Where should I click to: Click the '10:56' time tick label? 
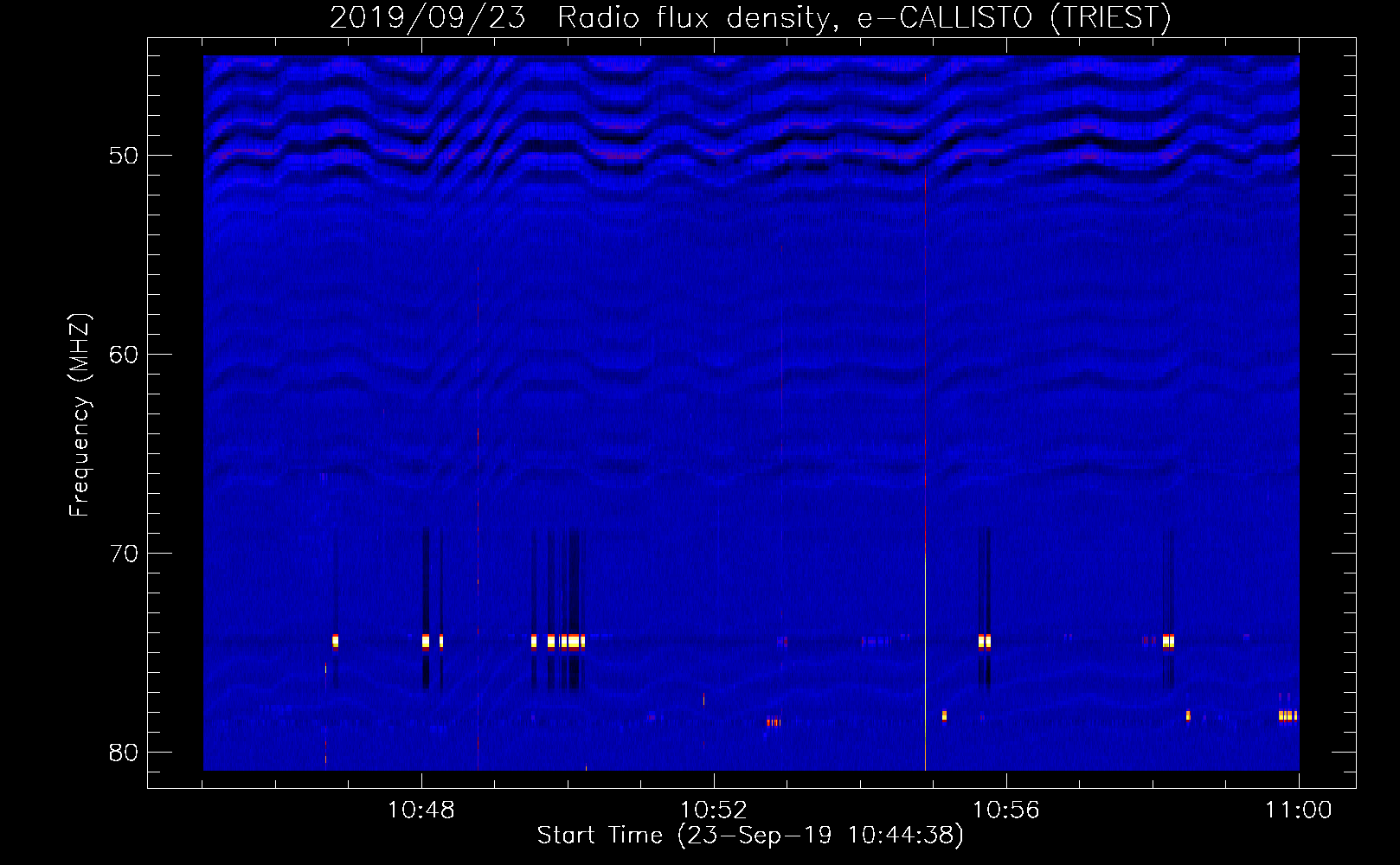coord(1006,811)
